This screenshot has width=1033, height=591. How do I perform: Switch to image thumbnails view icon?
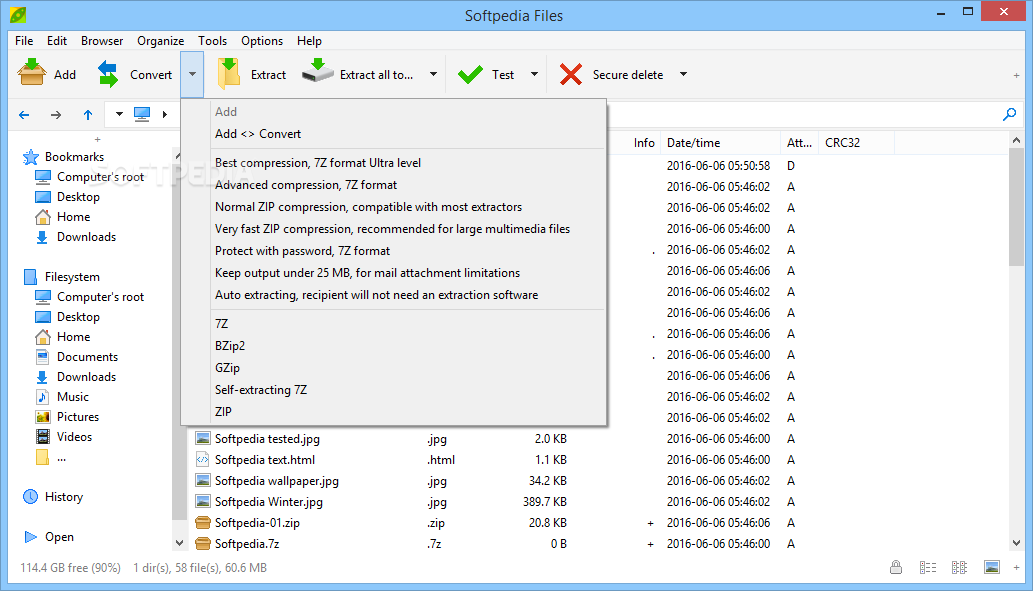click(x=991, y=567)
